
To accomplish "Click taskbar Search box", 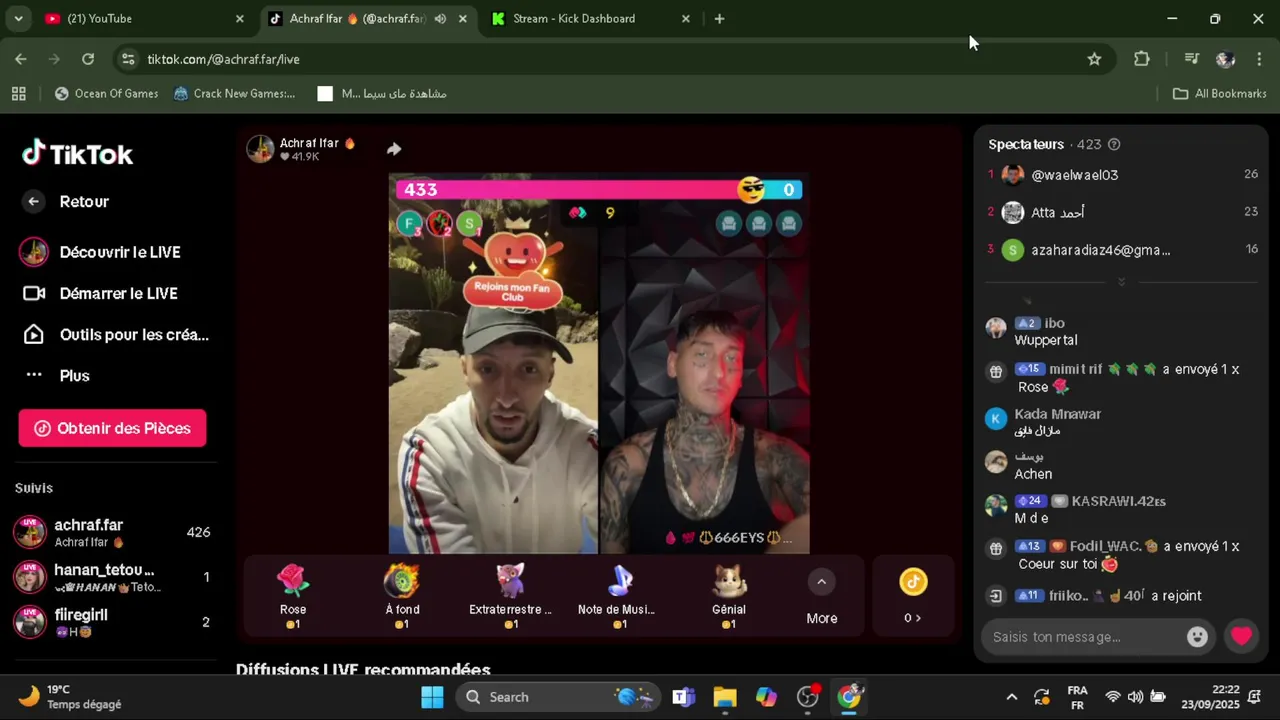I will 558,697.
